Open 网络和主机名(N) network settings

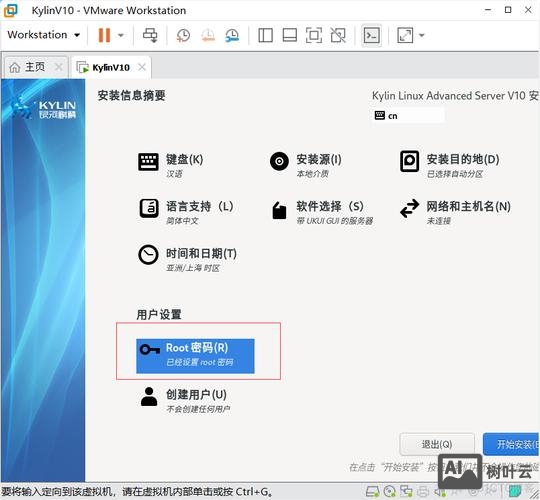click(x=455, y=212)
